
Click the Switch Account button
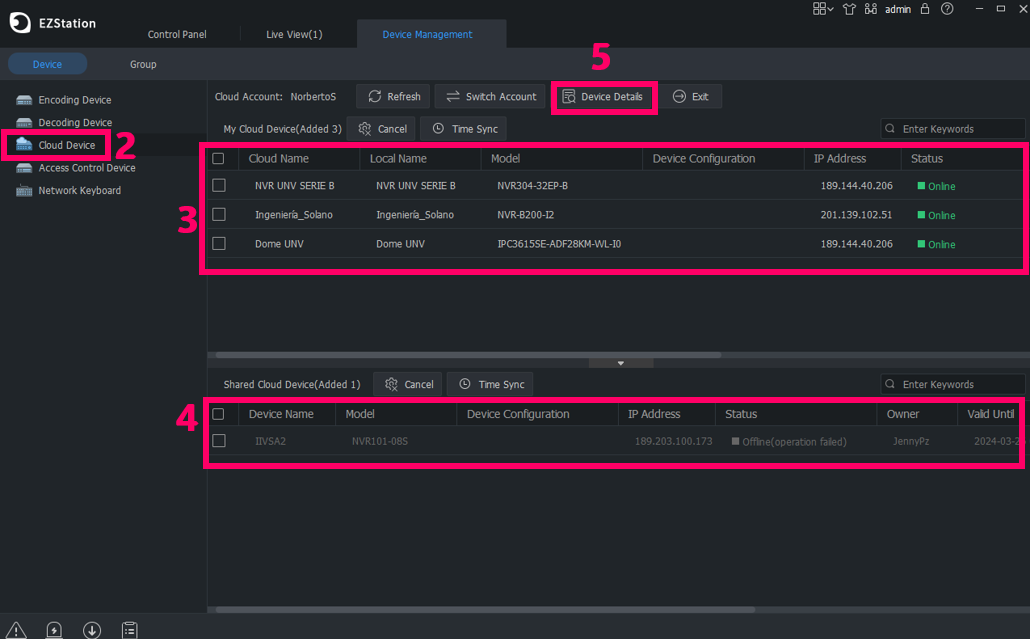click(490, 96)
